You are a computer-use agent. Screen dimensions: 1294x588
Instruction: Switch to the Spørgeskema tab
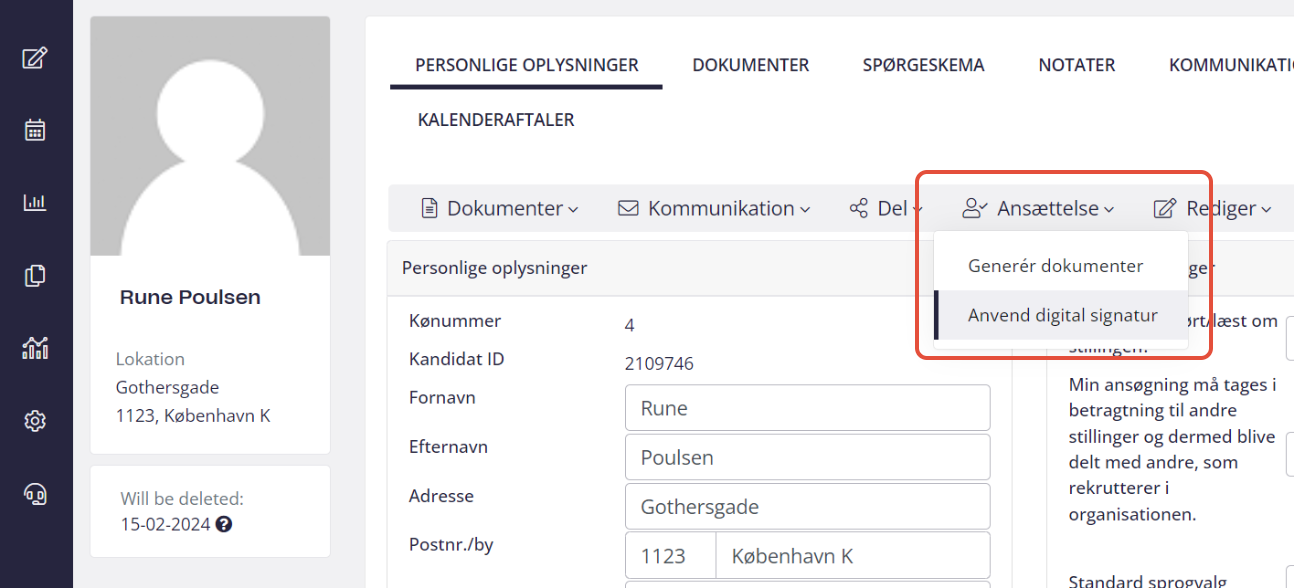point(923,65)
